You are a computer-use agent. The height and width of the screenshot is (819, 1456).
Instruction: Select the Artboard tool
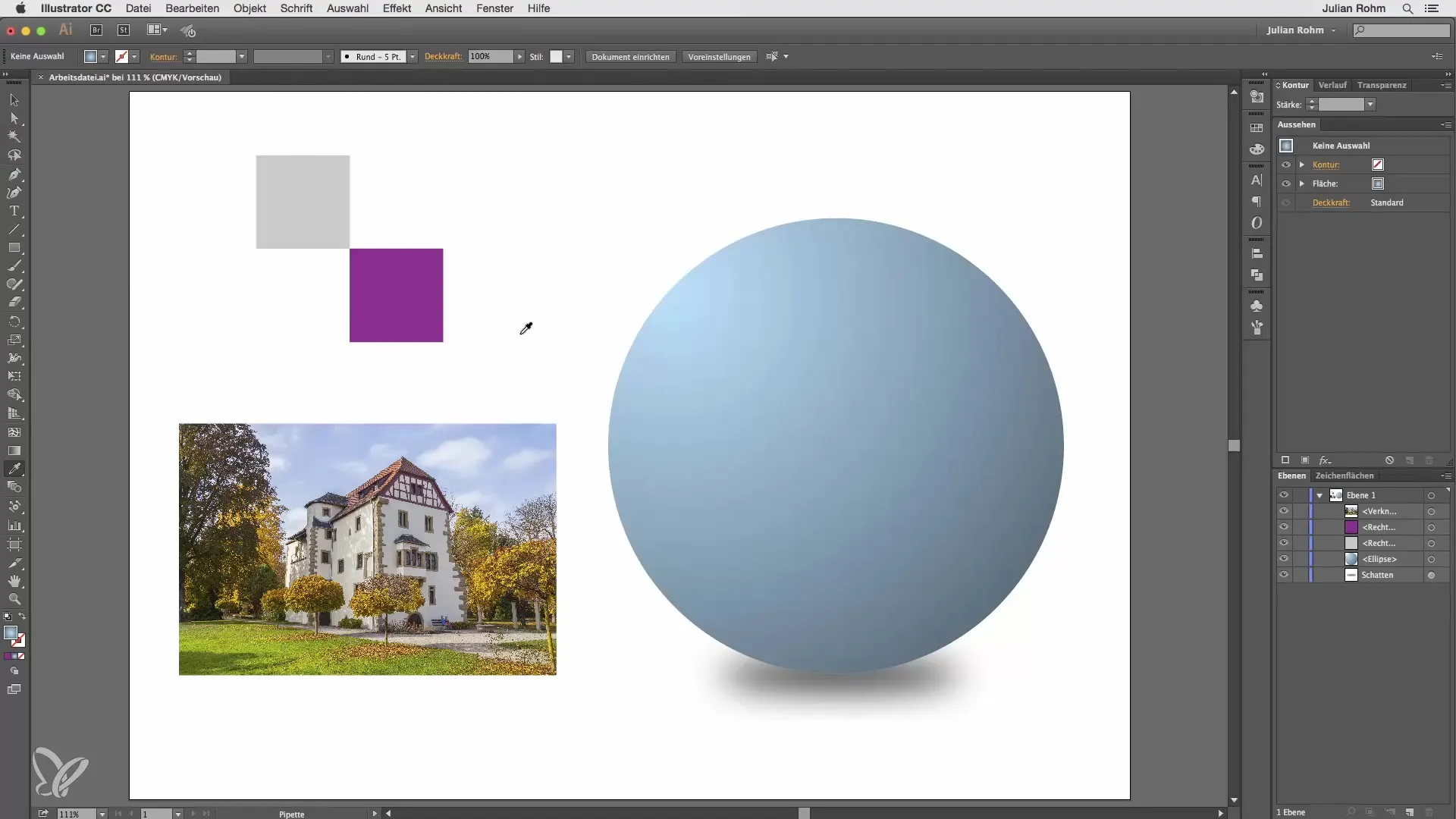[14, 544]
